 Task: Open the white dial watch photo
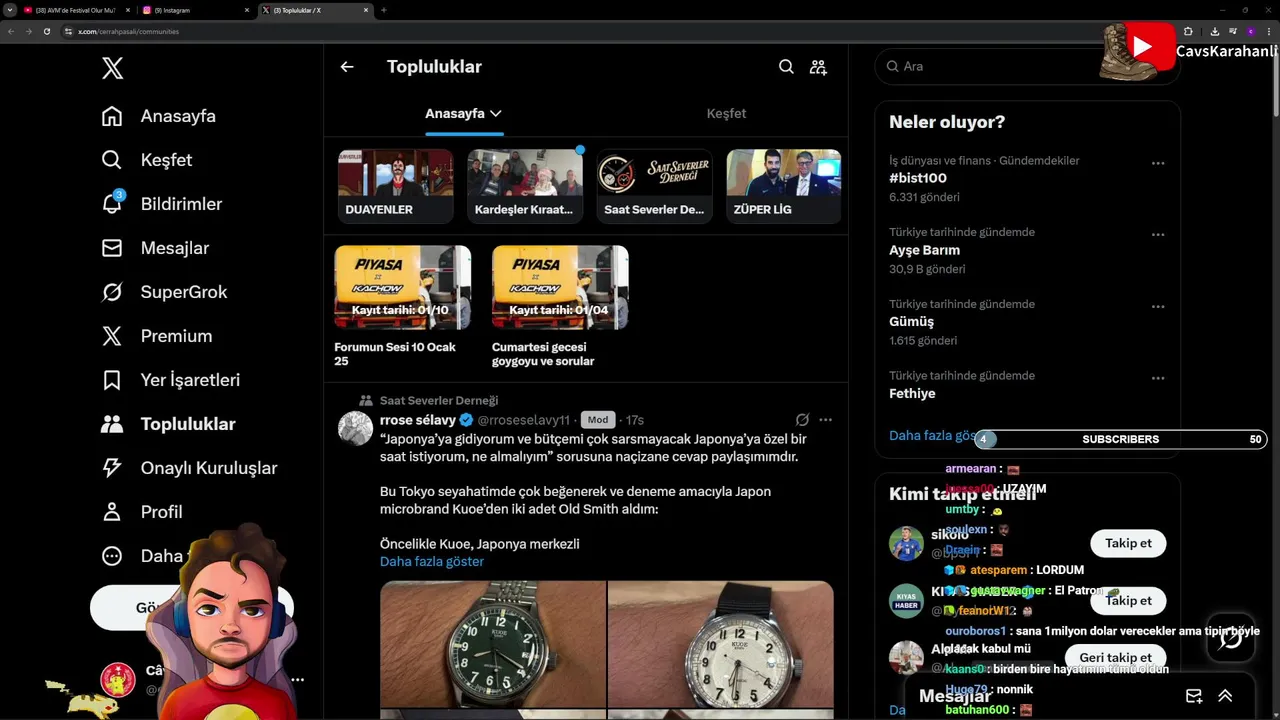point(721,645)
